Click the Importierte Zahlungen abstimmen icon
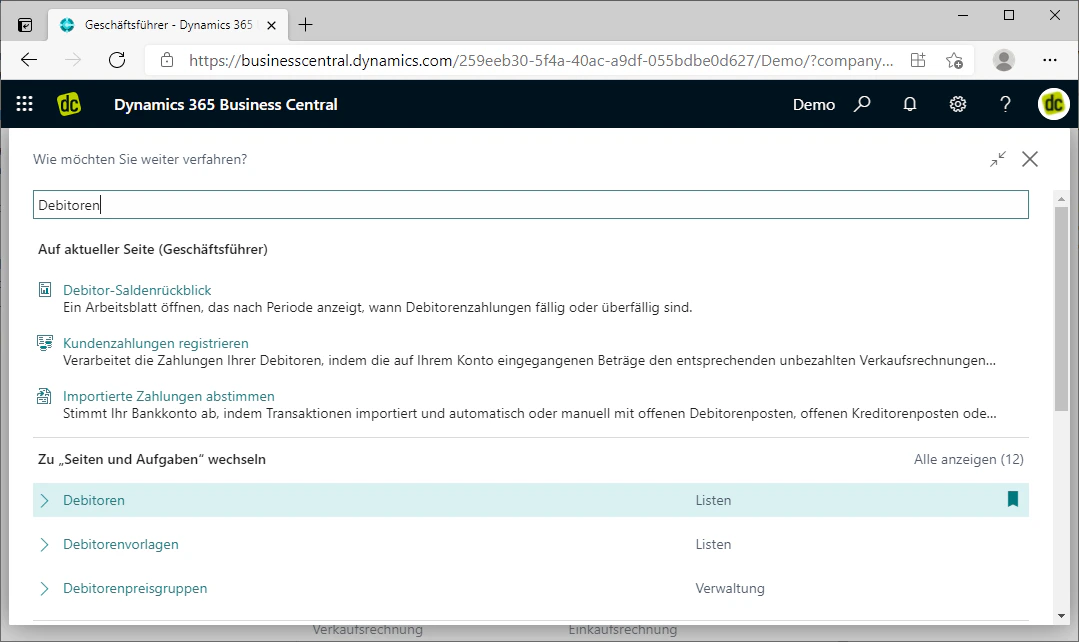 point(44,396)
